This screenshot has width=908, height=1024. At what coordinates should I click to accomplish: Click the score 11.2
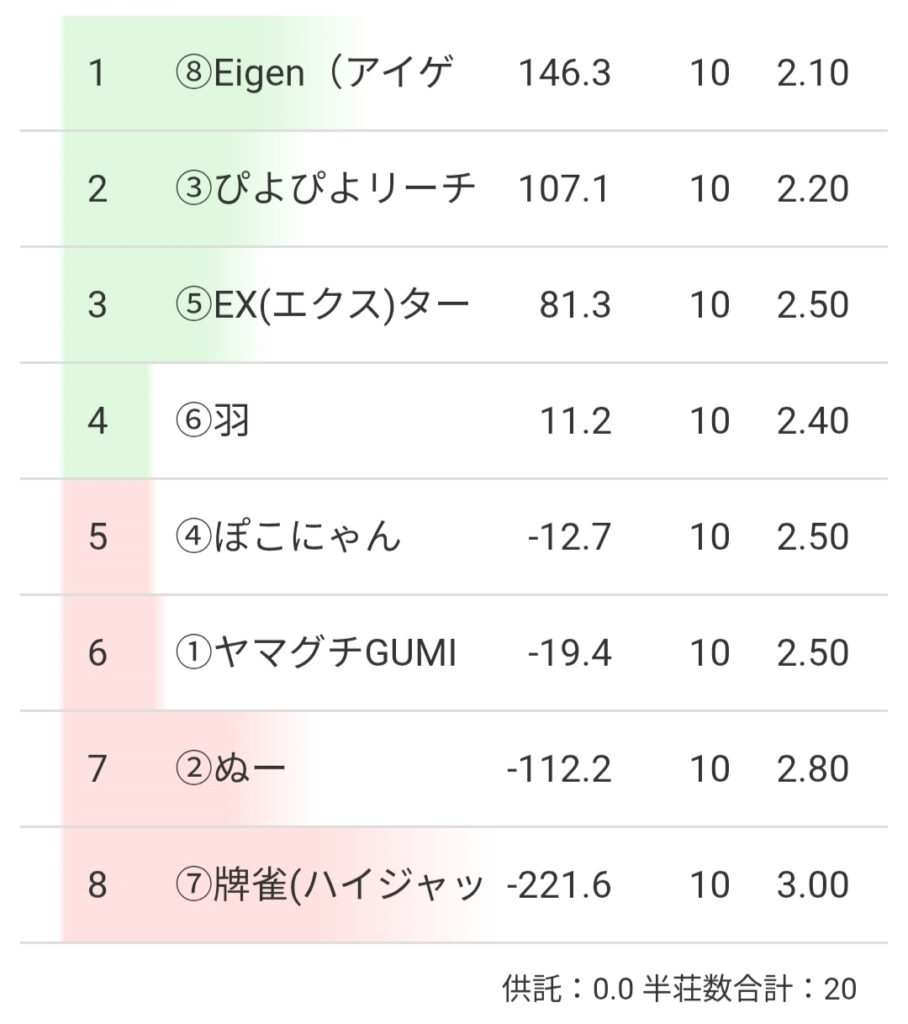coord(574,421)
